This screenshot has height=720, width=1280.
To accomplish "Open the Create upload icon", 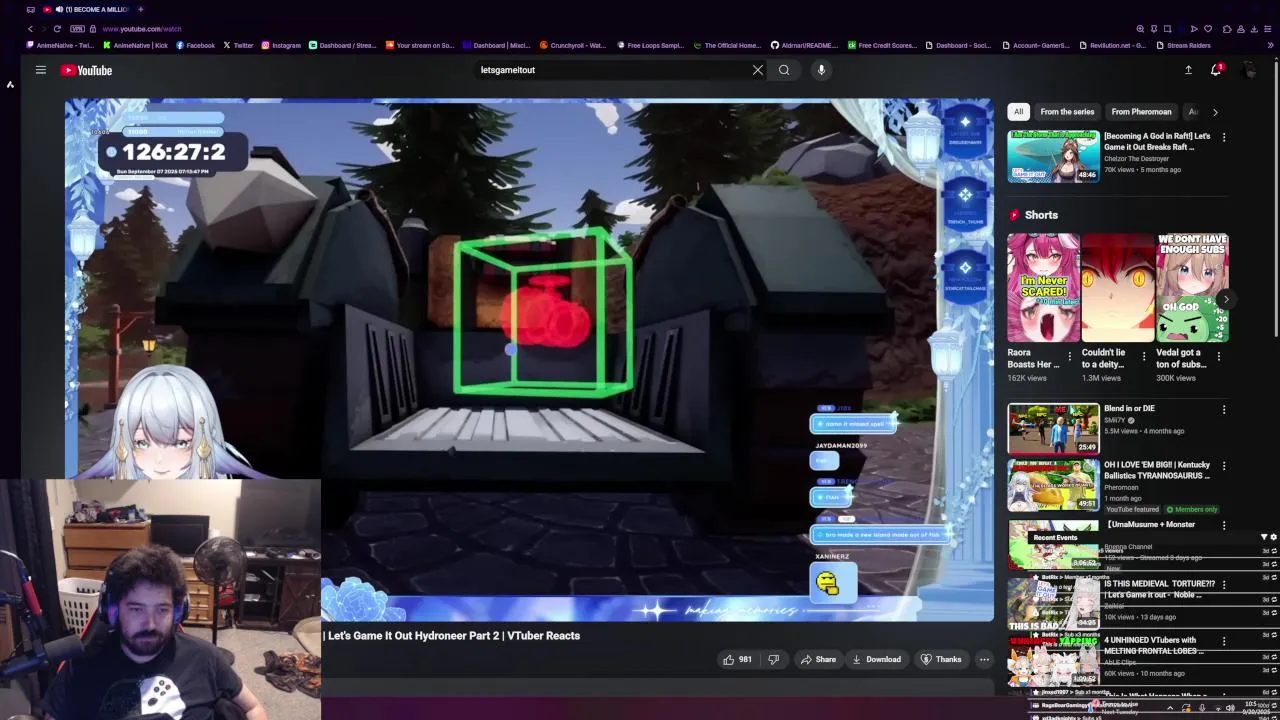I will click(x=1188, y=70).
